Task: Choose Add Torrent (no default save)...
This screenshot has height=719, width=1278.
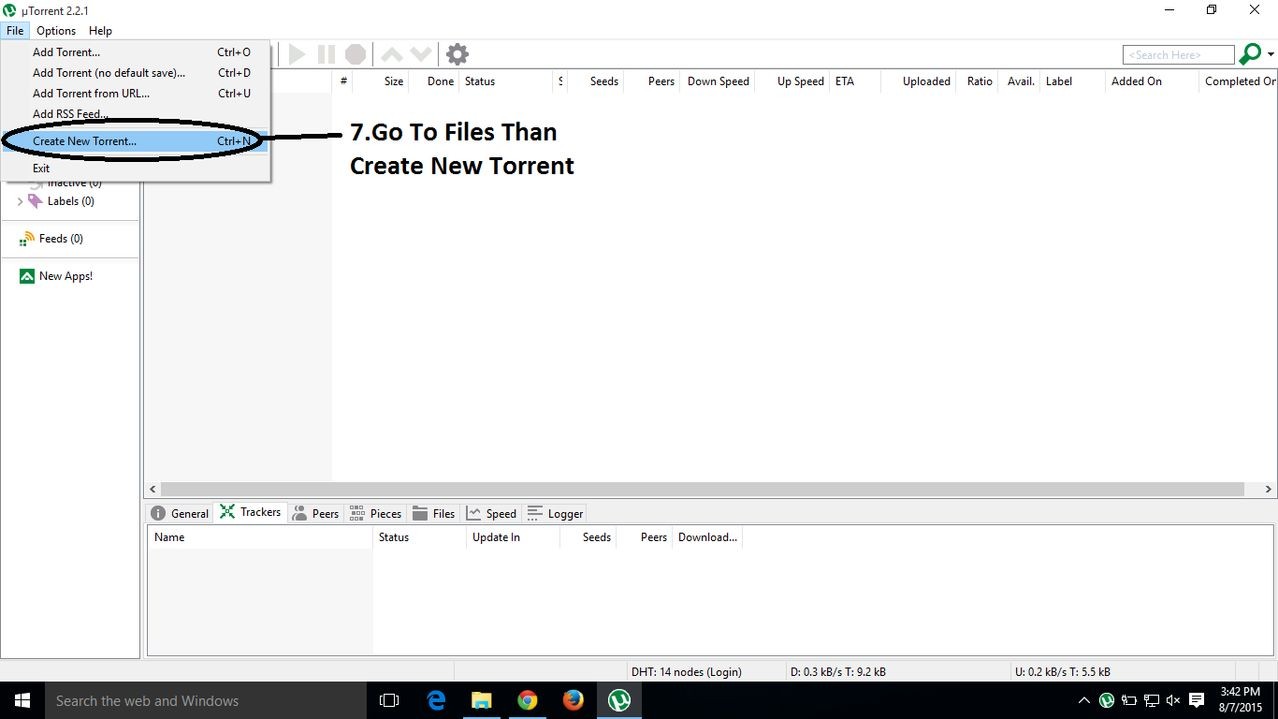Action: coord(135,73)
